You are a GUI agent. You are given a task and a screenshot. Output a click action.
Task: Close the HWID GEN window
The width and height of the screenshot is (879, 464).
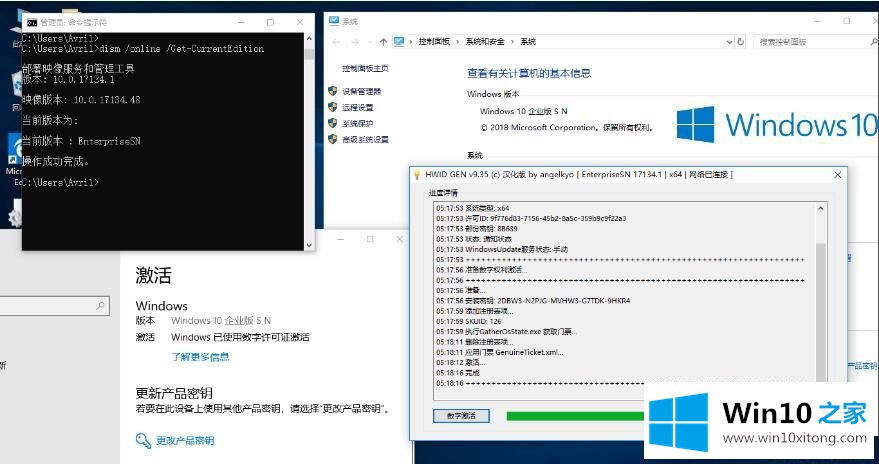(838, 175)
